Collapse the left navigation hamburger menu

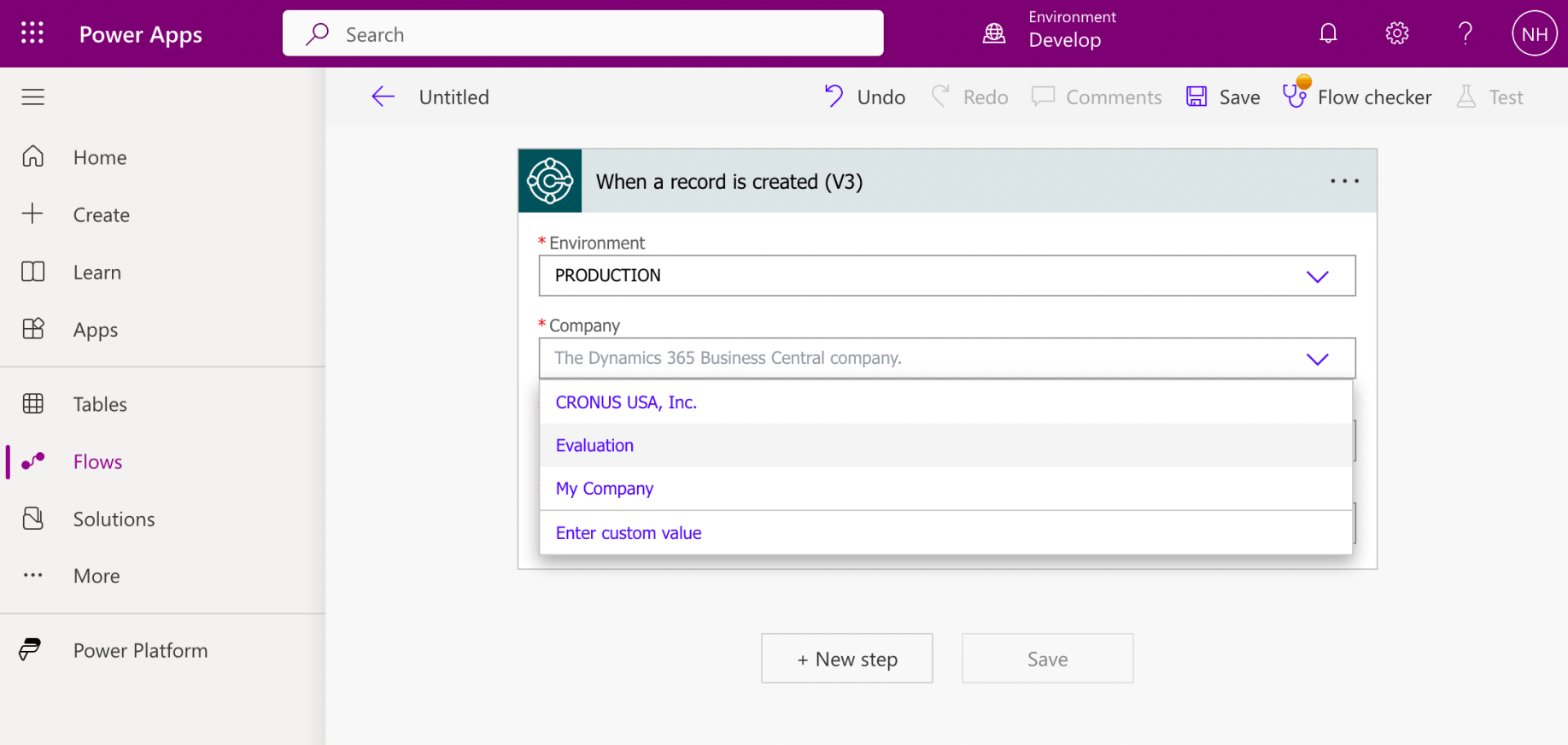tap(33, 97)
